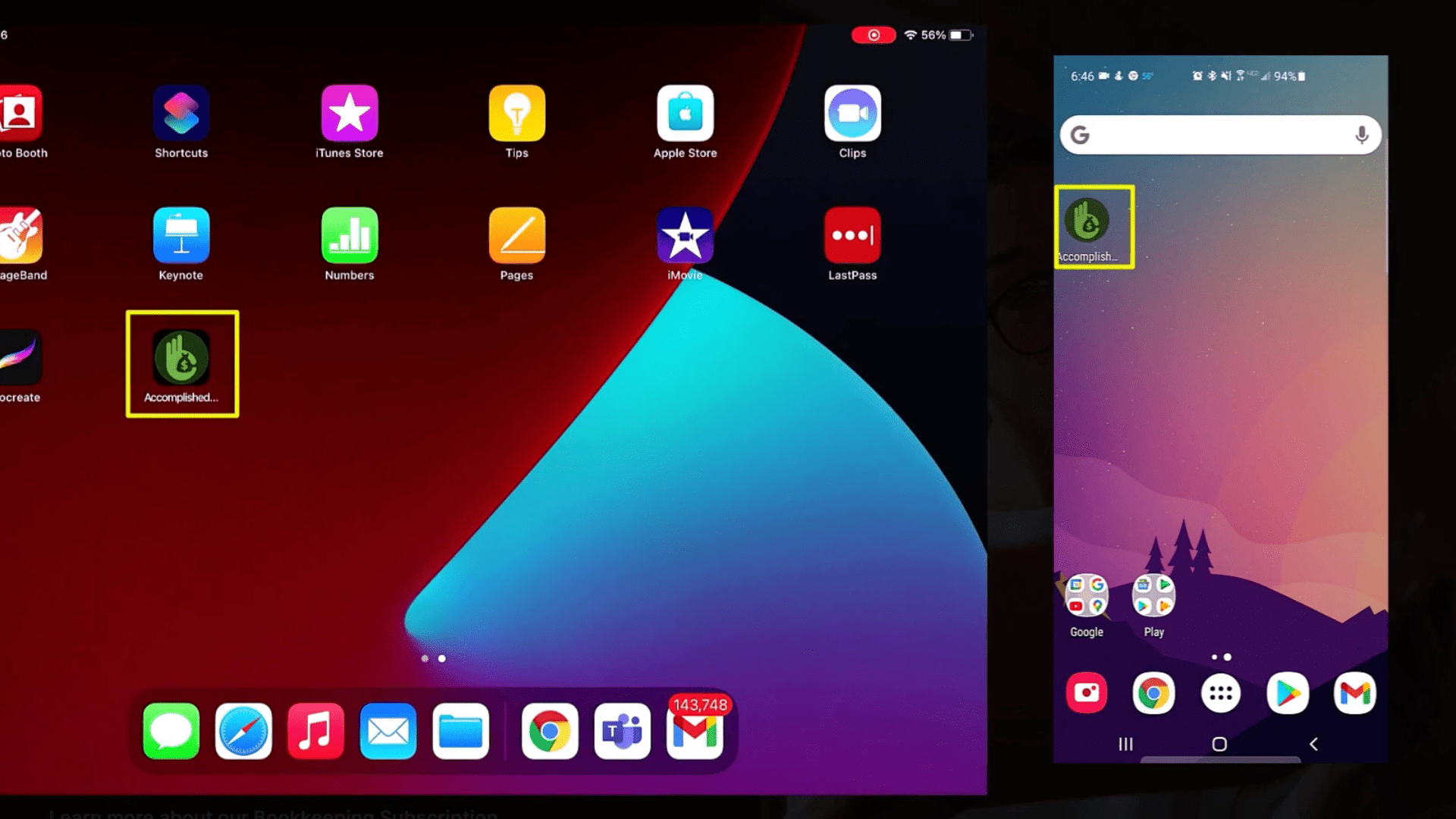Tap Android back navigation button
The image size is (1456, 819).
pos(1314,744)
